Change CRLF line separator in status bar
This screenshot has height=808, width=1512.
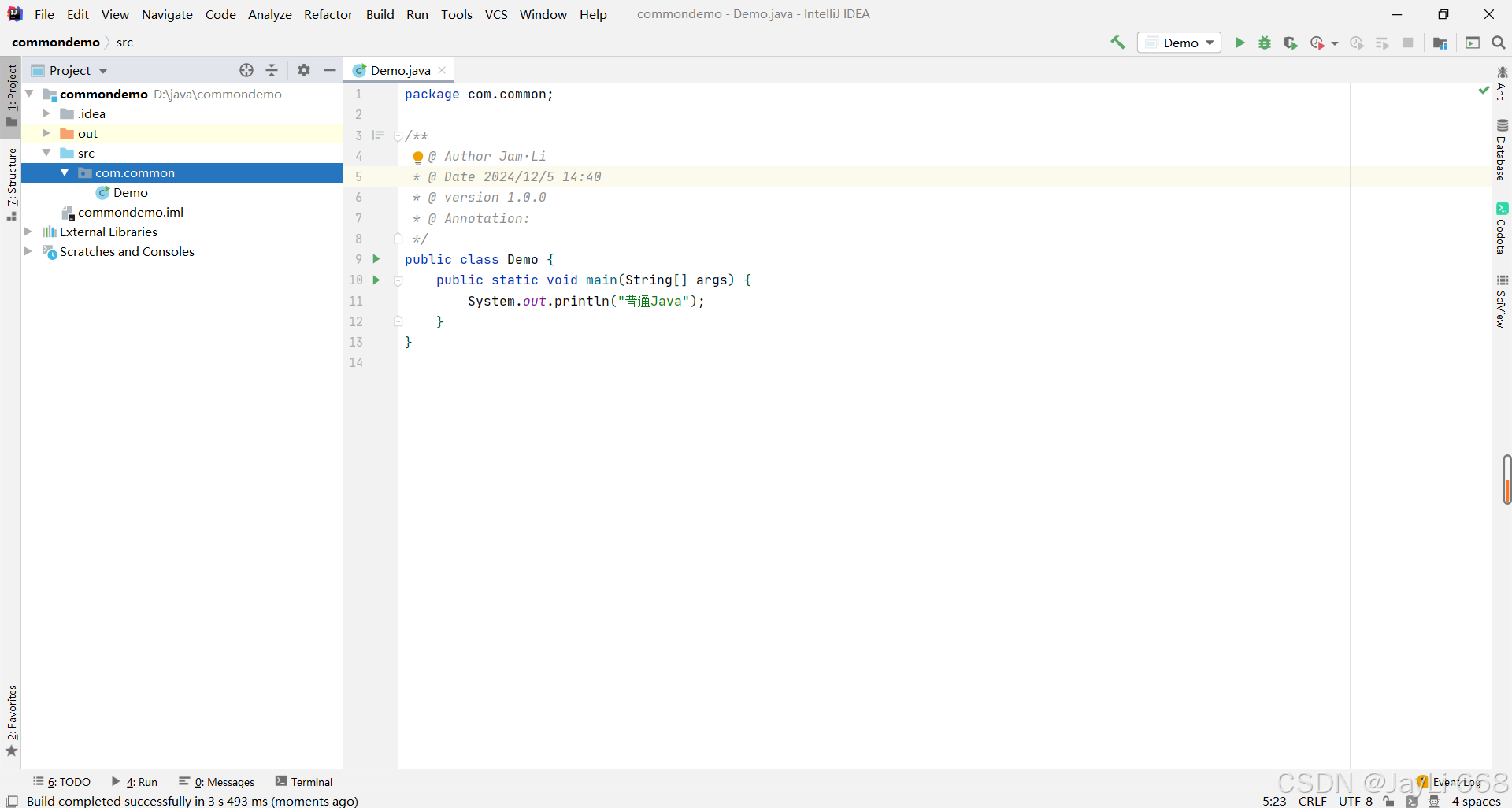coord(1313,801)
